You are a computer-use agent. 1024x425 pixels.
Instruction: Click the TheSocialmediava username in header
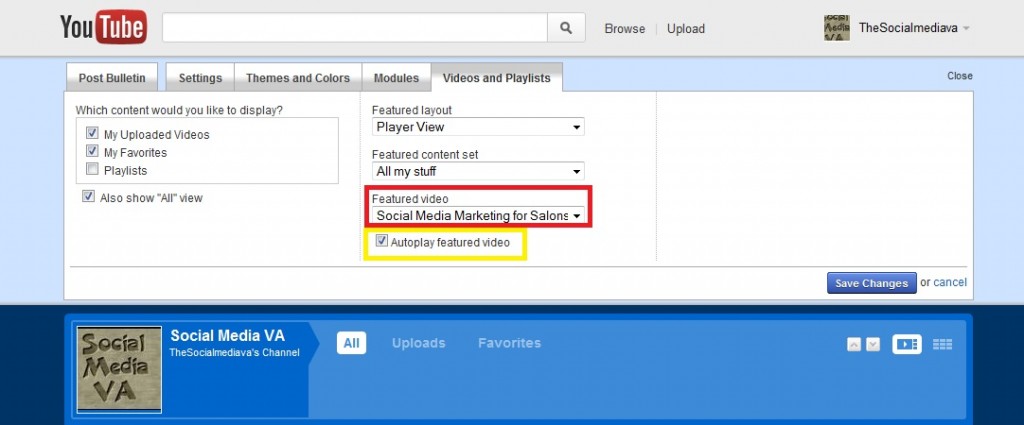tap(908, 28)
